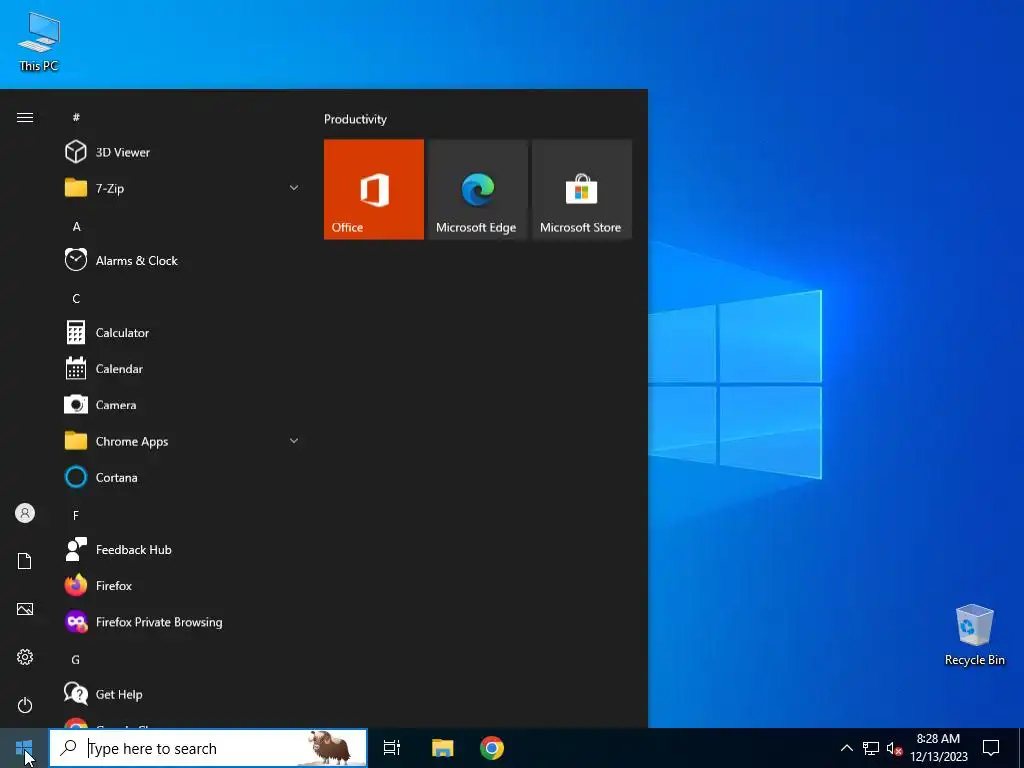1024x768 pixels.
Task: Open the Calculator app
Action: pyautogui.click(x=183, y=332)
